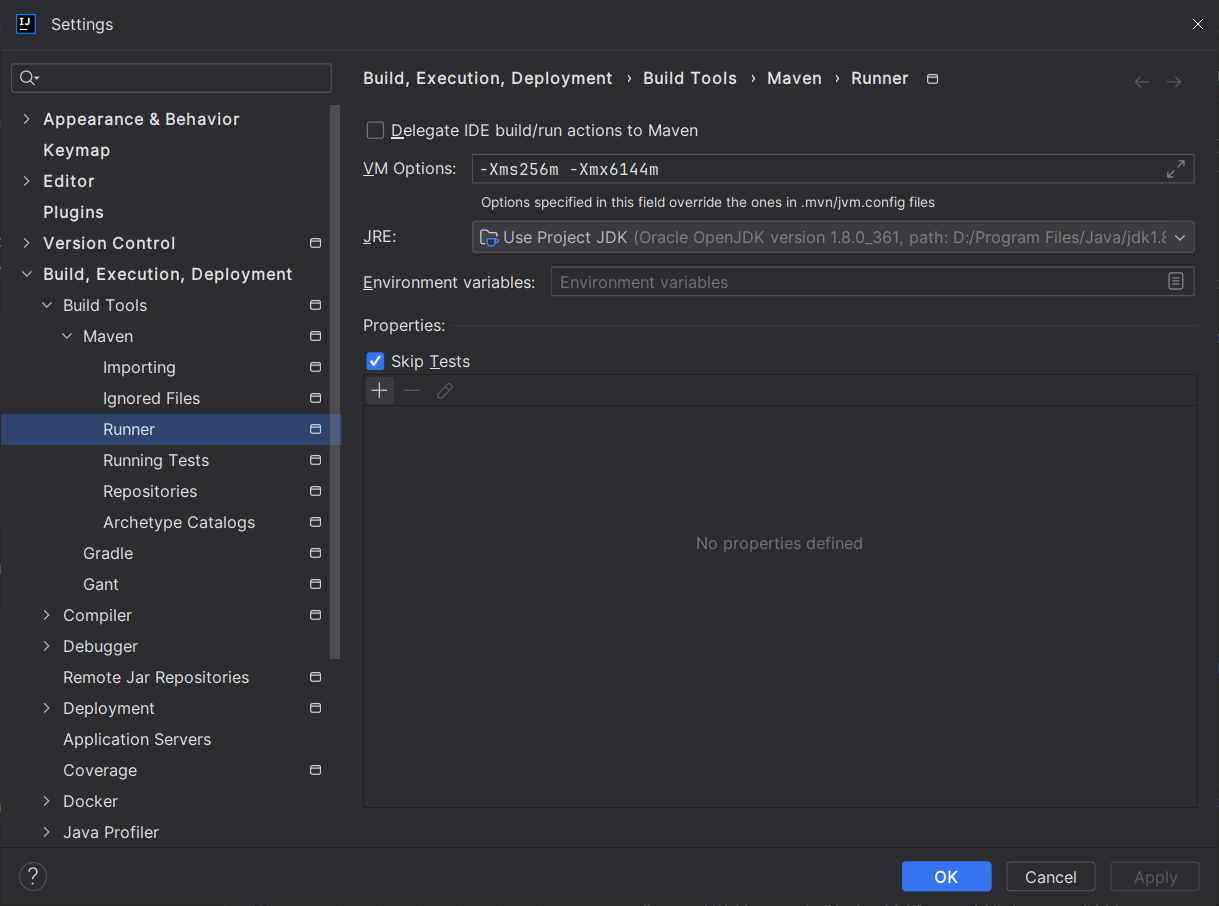Expand the Debugger node
This screenshot has width=1219, height=906.
point(47,646)
